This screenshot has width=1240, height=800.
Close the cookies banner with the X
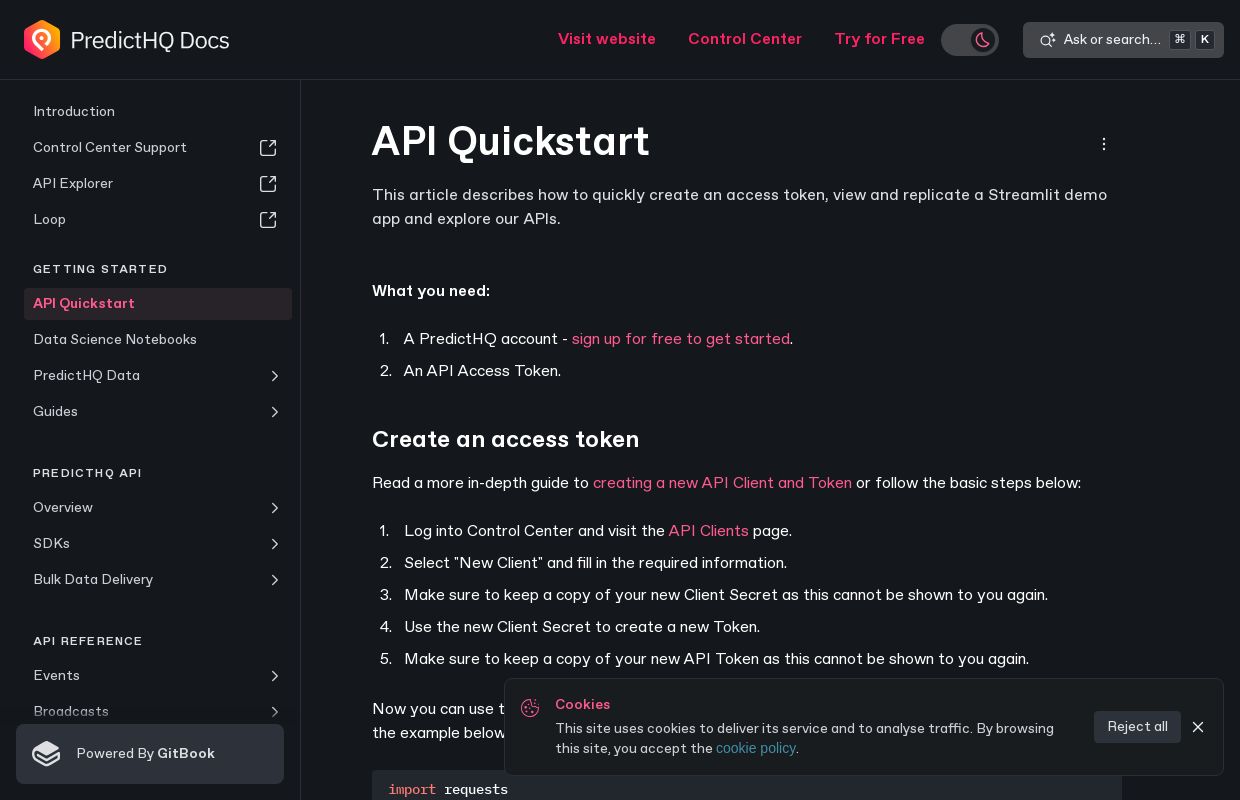(1198, 727)
